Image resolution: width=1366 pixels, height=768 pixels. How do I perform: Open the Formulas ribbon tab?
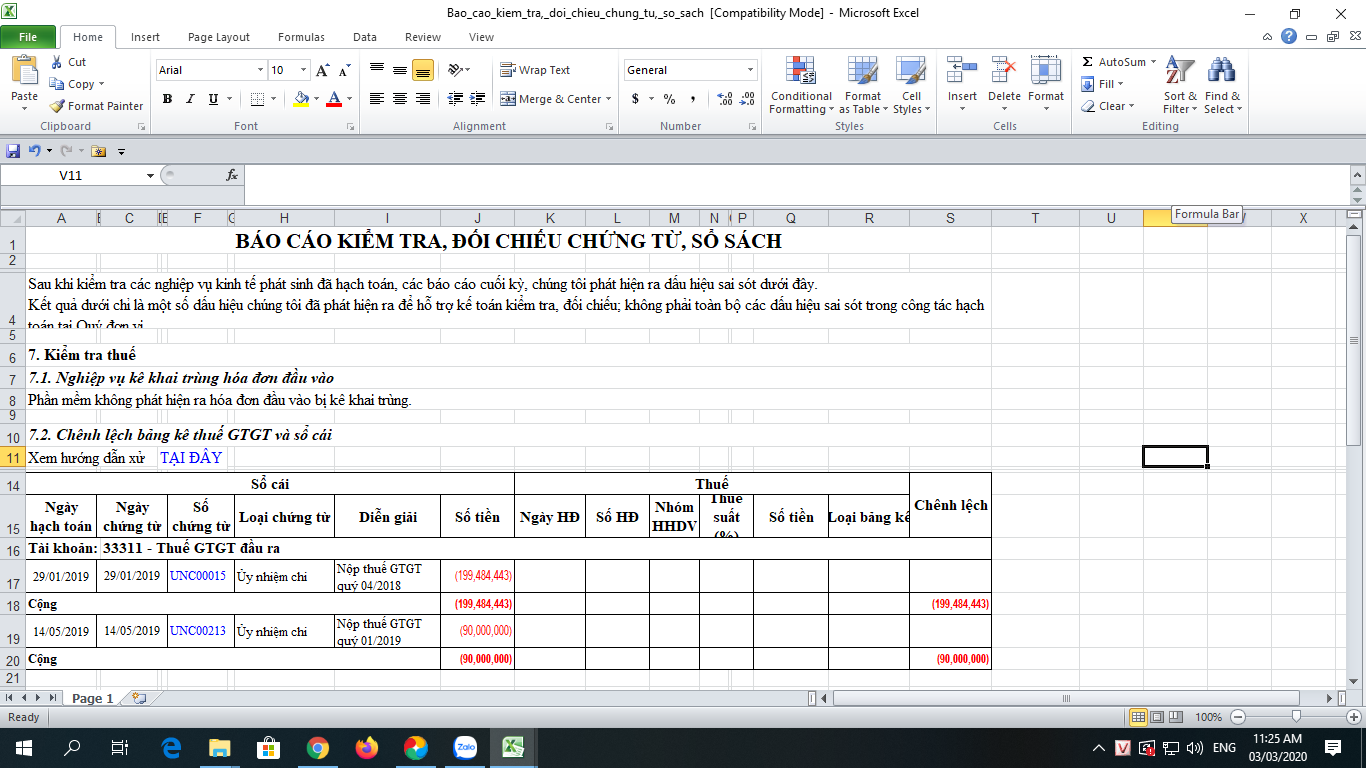pos(301,37)
